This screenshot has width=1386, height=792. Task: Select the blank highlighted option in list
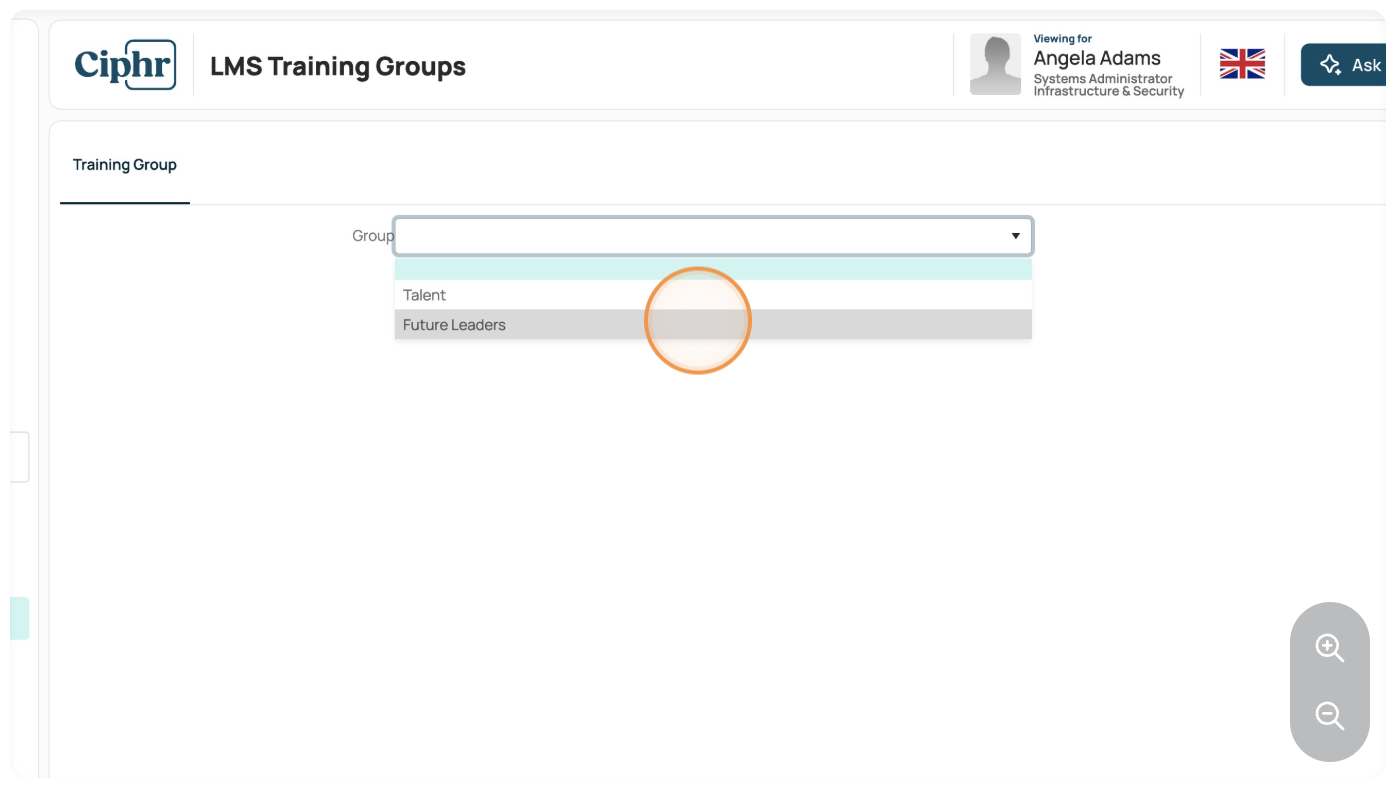coord(713,269)
